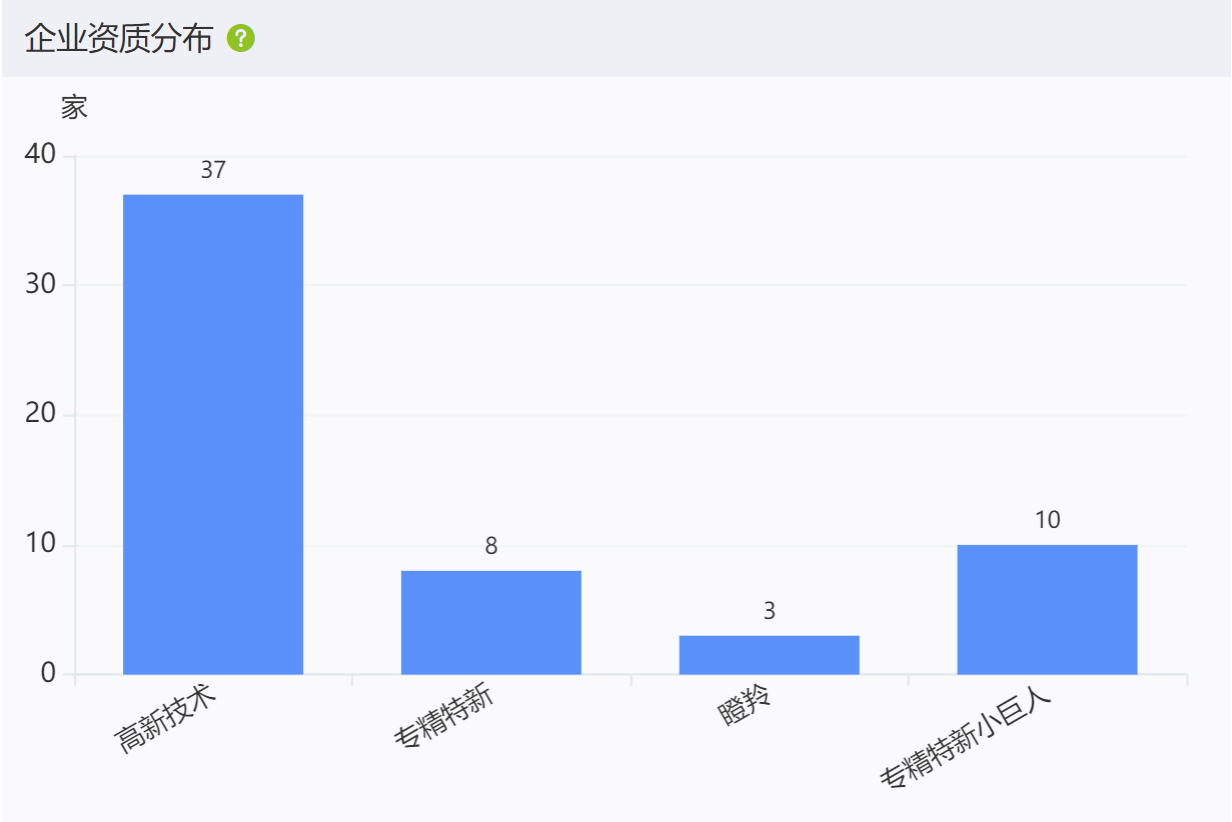The width and height of the screenshot is (1232, 822).
Task: Select the 专精特新 bar
Action: pyautogui.click(x=491, y=622)
